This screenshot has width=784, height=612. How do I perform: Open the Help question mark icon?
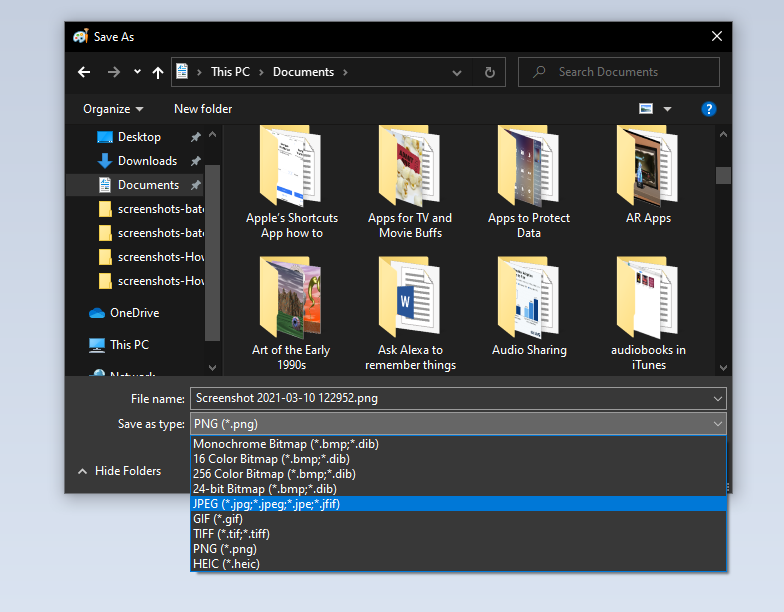(x=709, y=108)
